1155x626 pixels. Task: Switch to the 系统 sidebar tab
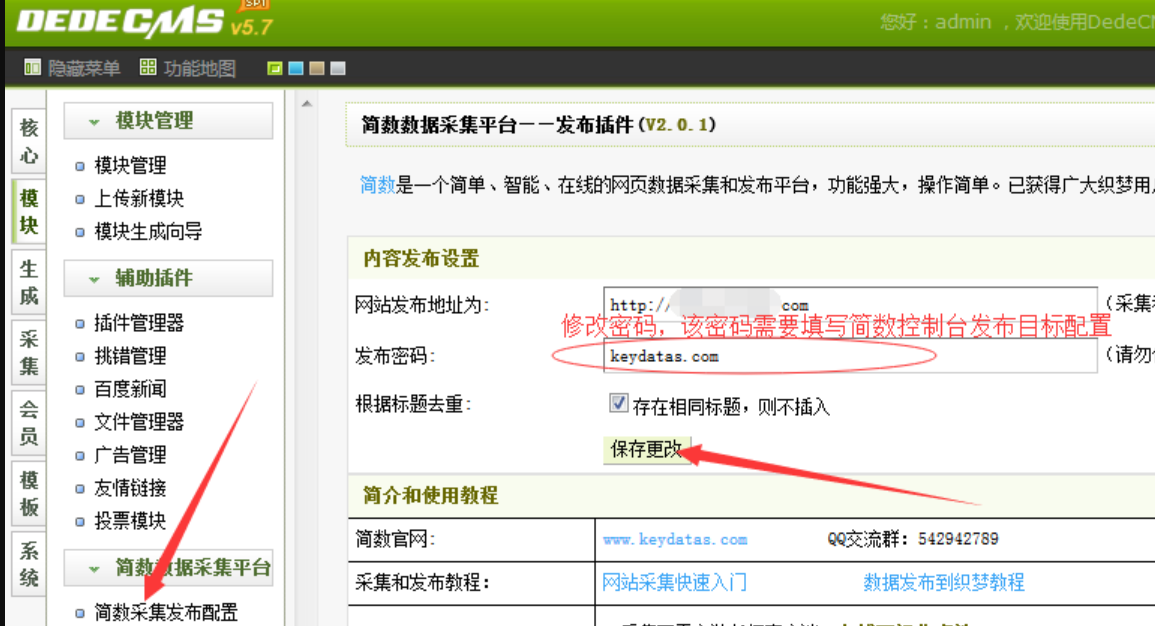click(29, 564)
